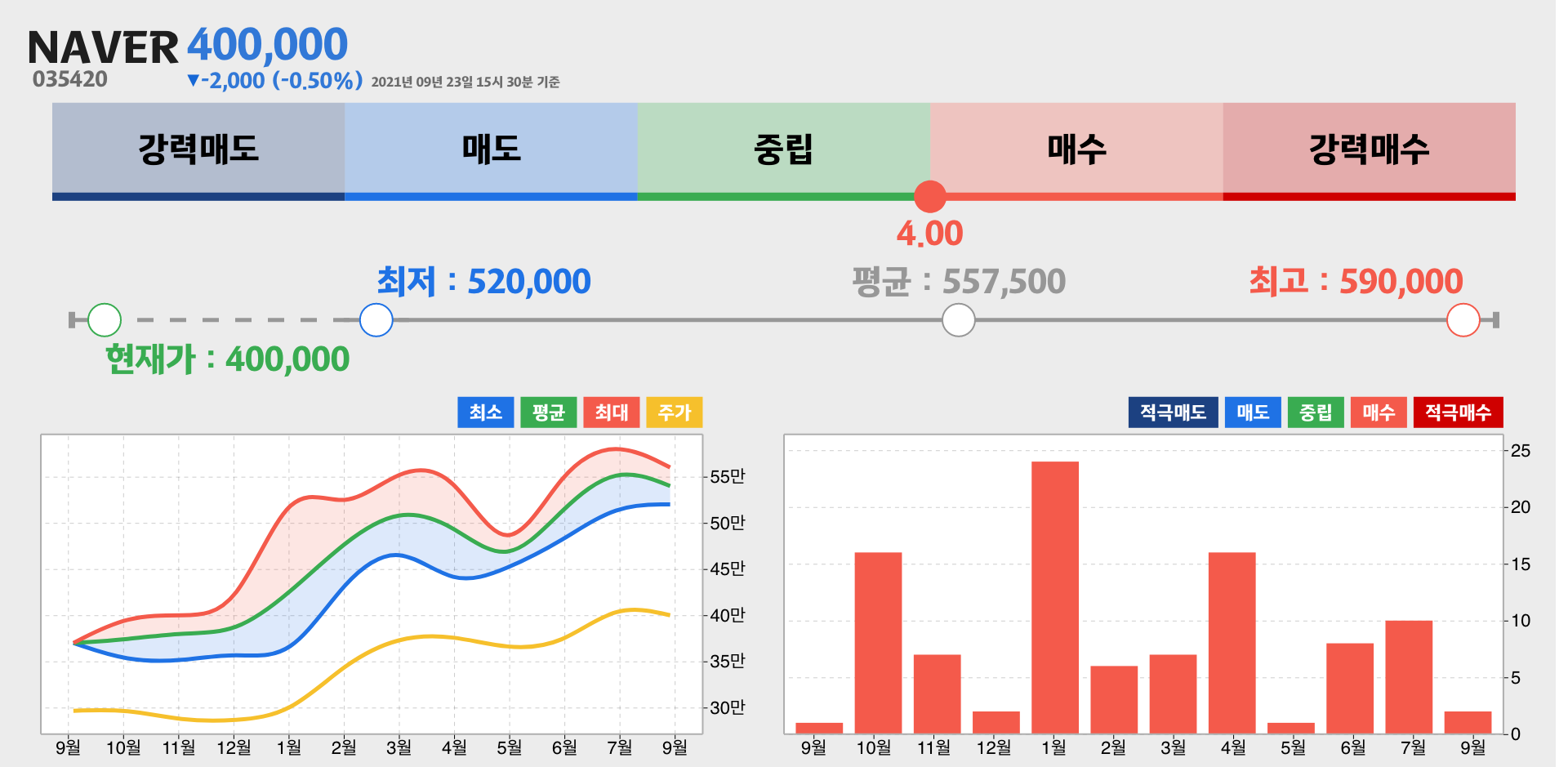Image resolution: width=1568 pixels, height=767 pixels.
Task: Click the 1월 tallest bar in bar chart
Action: [1055, 597]
